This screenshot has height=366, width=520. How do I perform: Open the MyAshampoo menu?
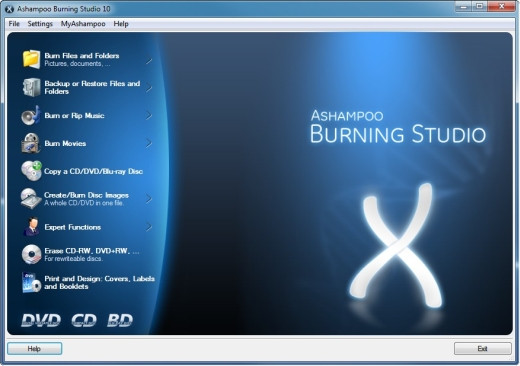[83, 24]
